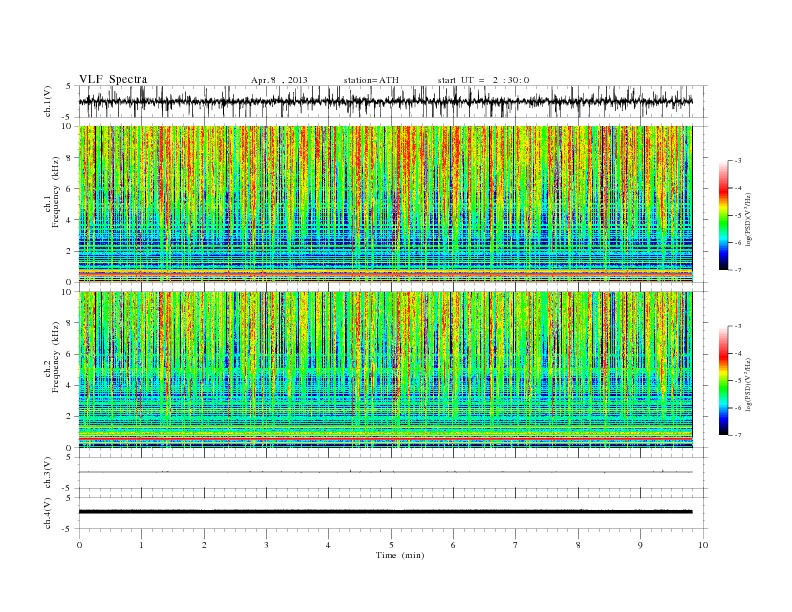Image resolution: width=792 pixels, height=612 pixels.
Task: Click the ch.1 spectrogram color scale bar
Action: (723, 216)
